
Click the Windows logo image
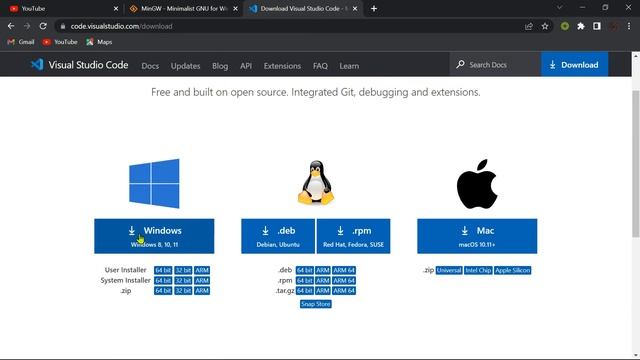coord(154,183)
